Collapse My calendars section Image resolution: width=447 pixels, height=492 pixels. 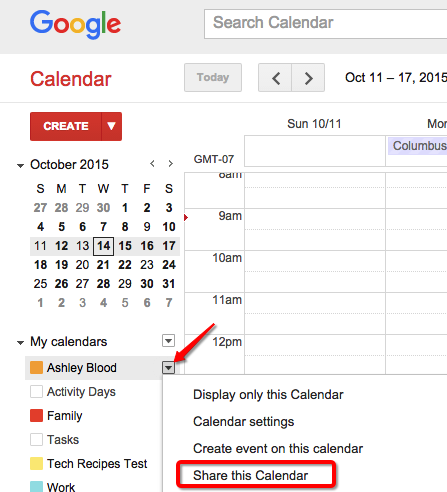tap(21, 343)
